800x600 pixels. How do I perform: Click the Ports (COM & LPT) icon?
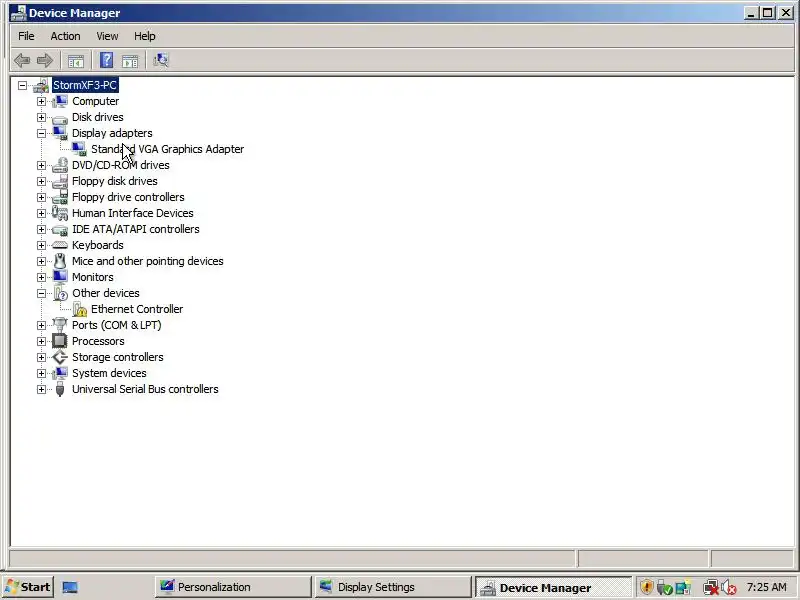(60, 325)
